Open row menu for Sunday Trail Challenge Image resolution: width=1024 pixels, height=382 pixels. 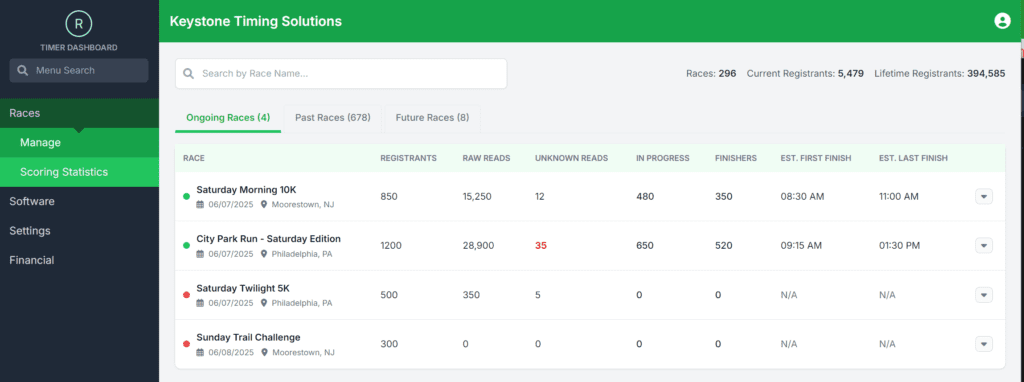click(984, 343)
